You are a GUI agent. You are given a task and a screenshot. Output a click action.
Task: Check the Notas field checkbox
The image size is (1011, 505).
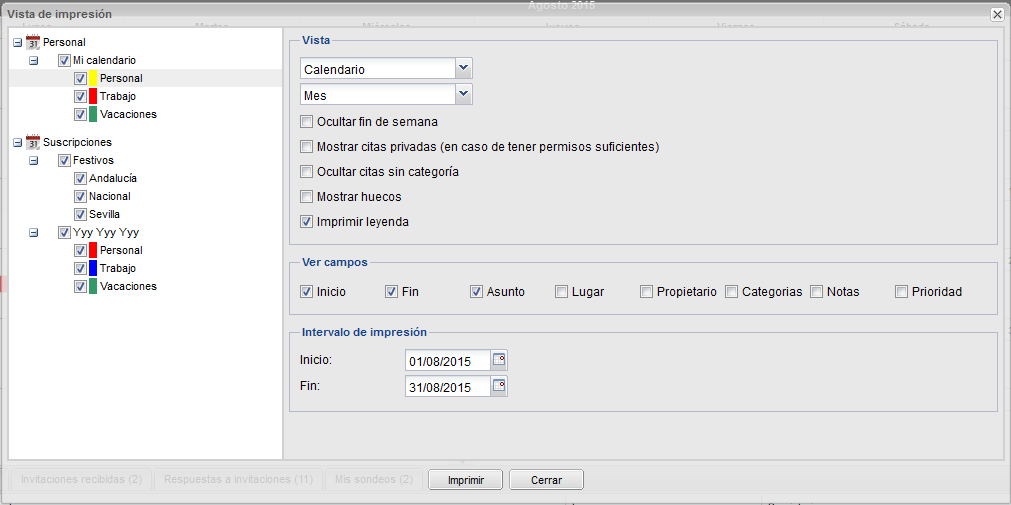(x=816, y=292)
